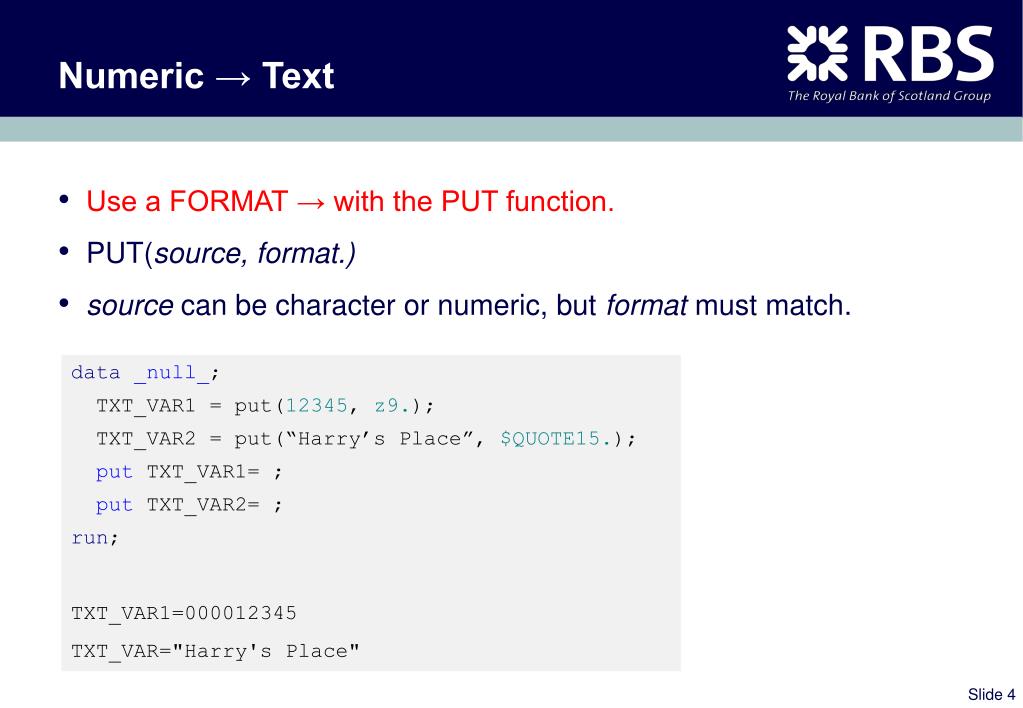Screen dimensions: 1023x708
Task: Click the bullet stating source can be character or numeric
Action: (x=469, y=305)
